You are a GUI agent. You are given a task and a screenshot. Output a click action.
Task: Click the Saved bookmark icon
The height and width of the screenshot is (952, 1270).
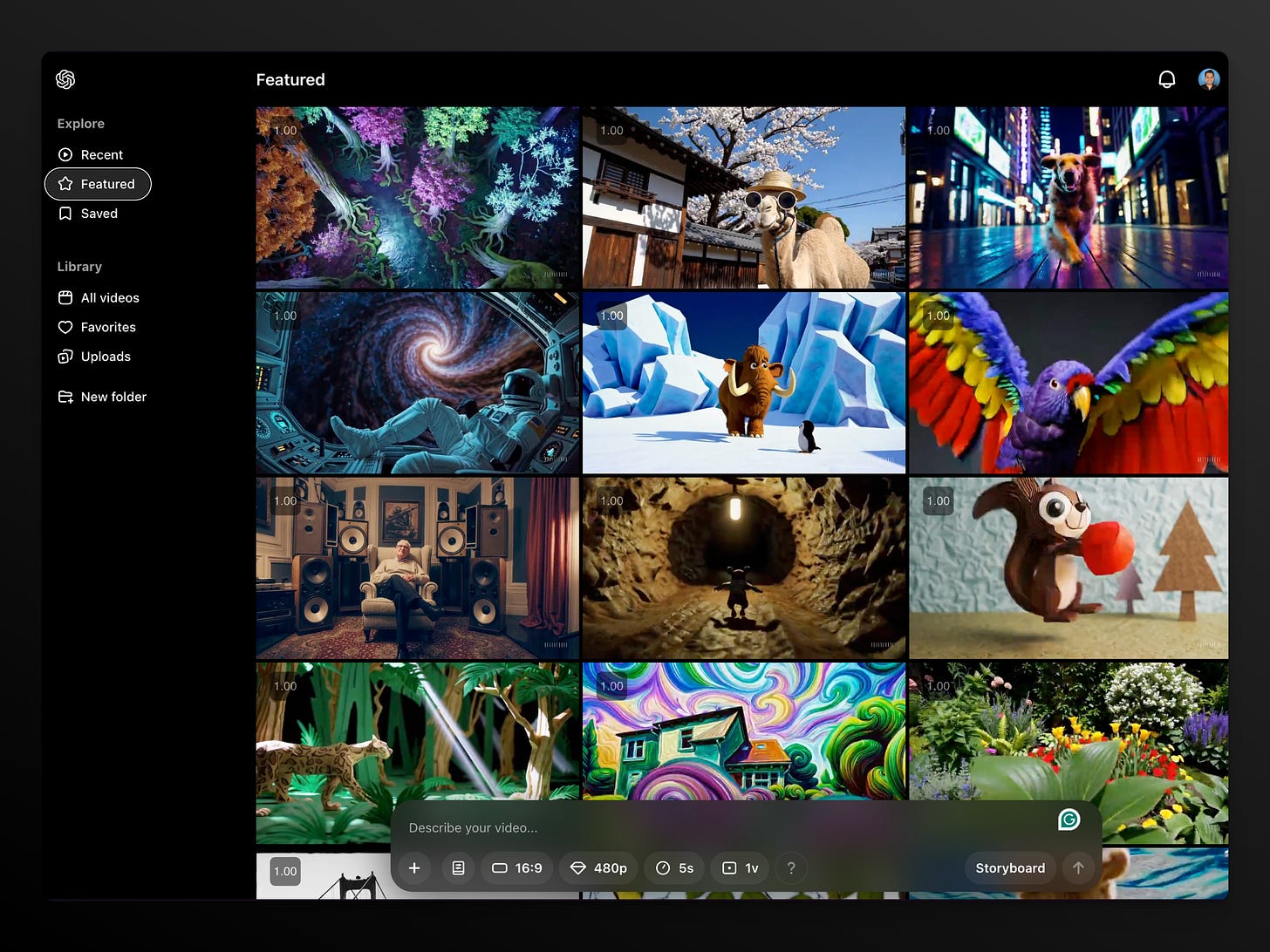(x=65, y=214)
